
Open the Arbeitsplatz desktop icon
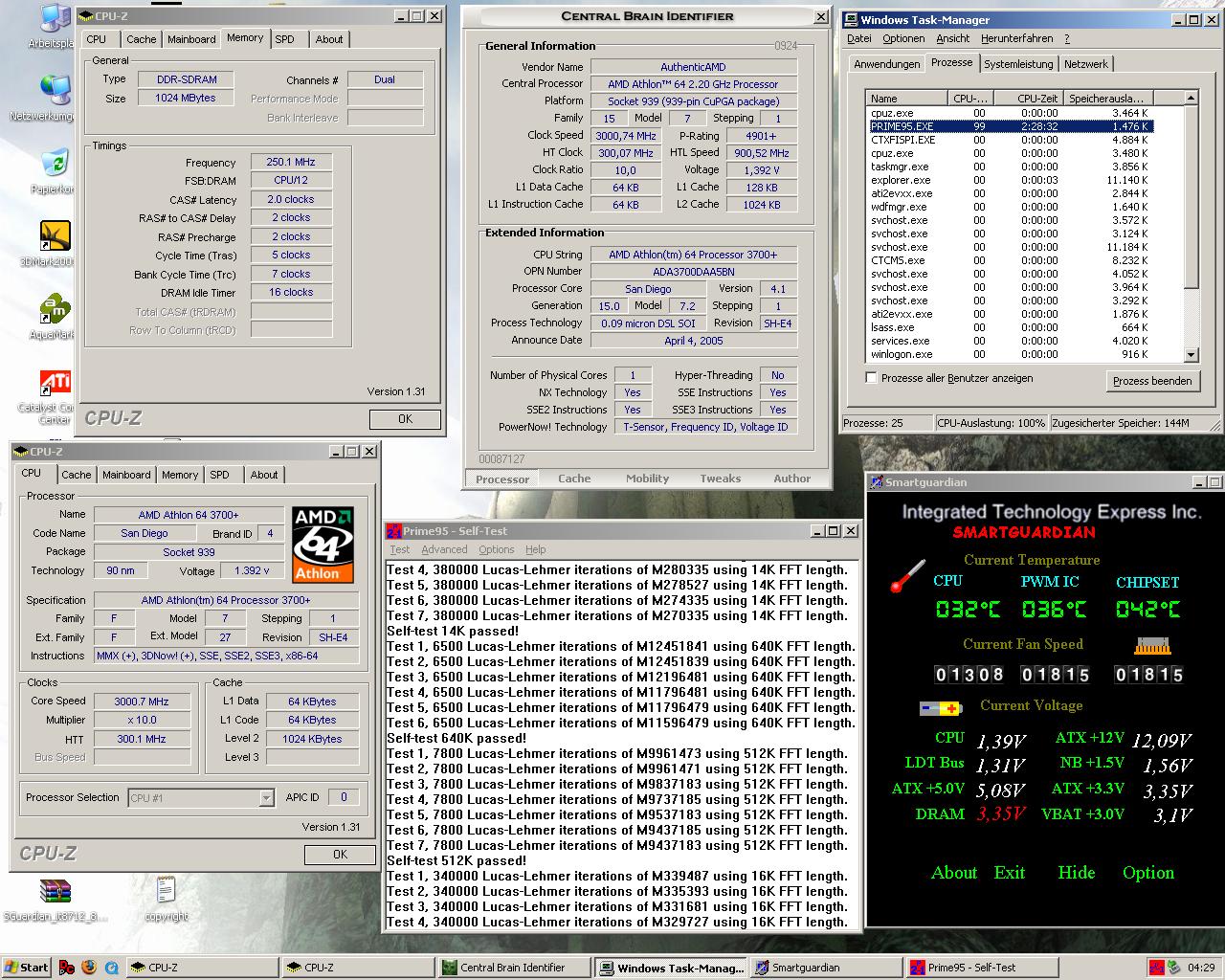point(56,19)
